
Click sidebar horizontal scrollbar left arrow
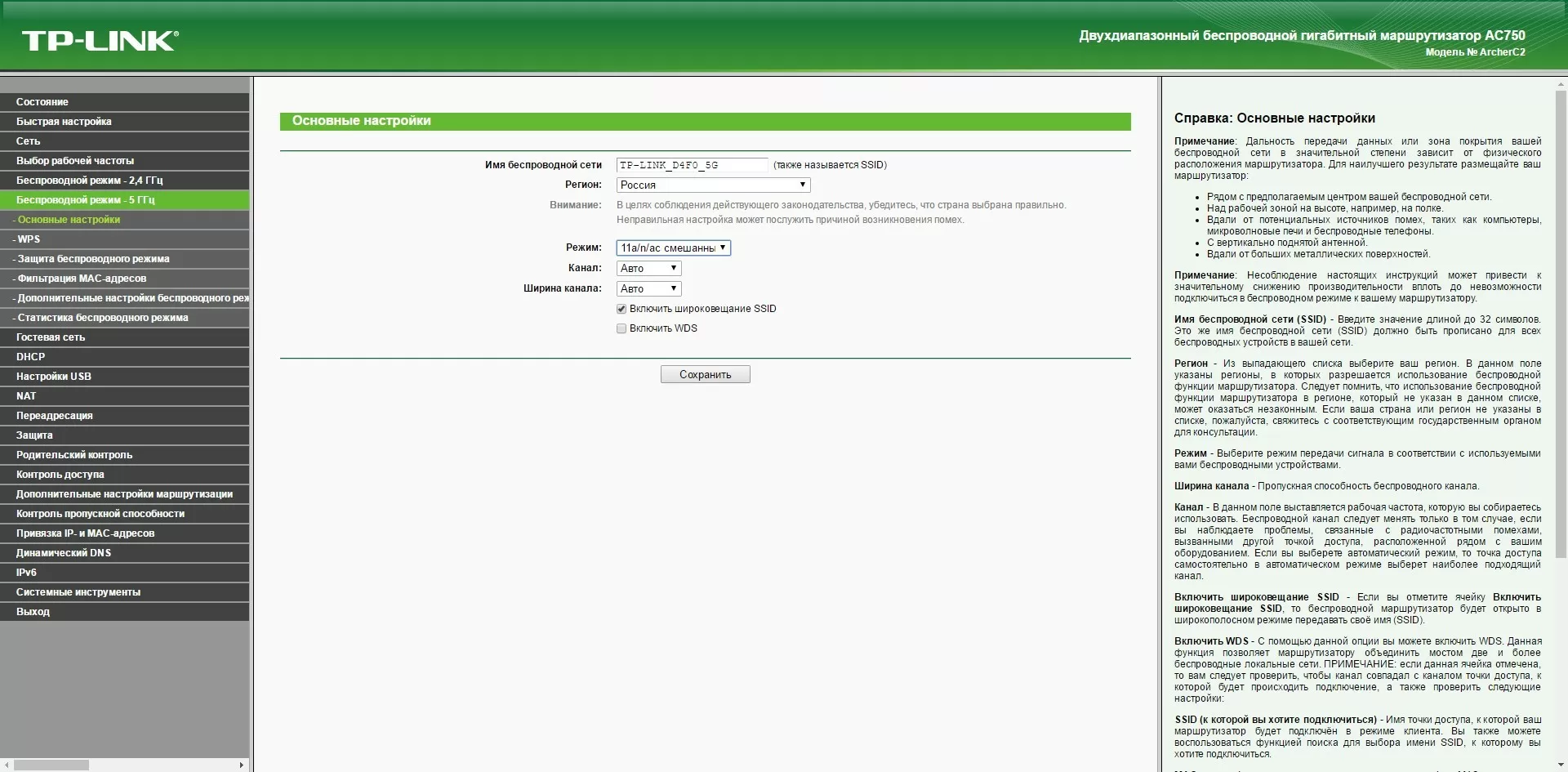click(x=6, y=765)
